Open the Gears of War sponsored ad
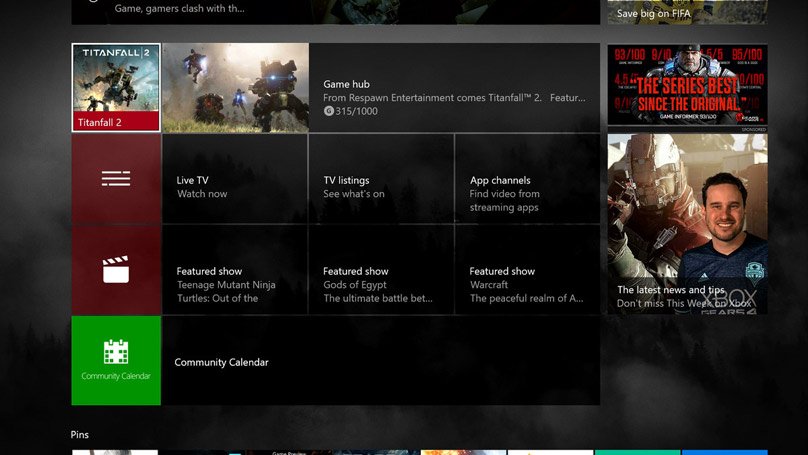 point(687,85)
